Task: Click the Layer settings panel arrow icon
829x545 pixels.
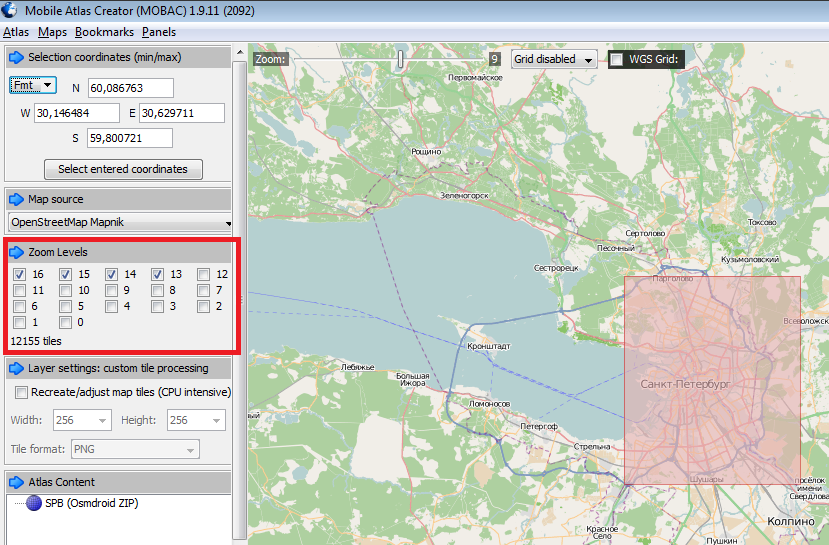Action: (x=17, y=368)
